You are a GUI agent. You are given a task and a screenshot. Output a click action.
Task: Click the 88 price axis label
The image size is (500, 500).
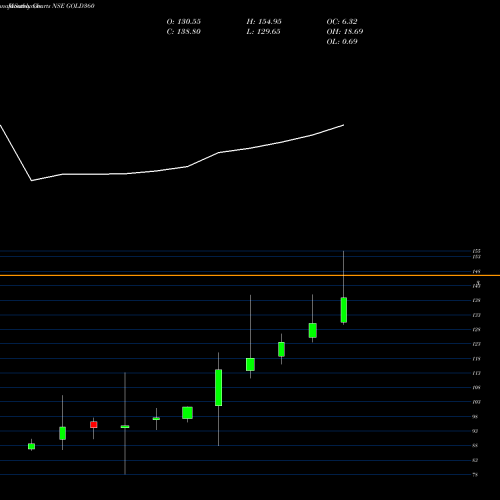(x=475, y=446)
